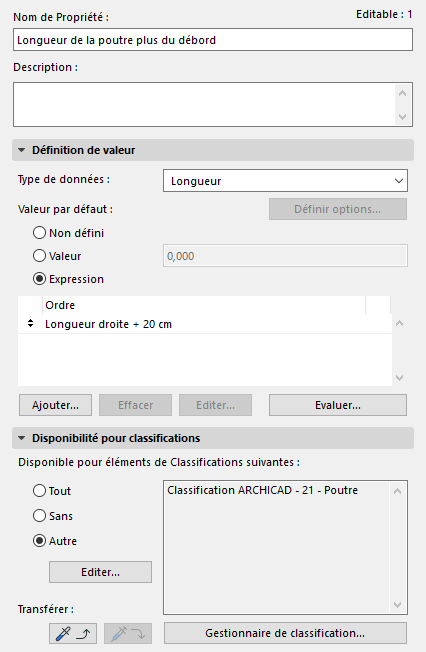Click the Valeur 0,000 input field

(285, 256)
